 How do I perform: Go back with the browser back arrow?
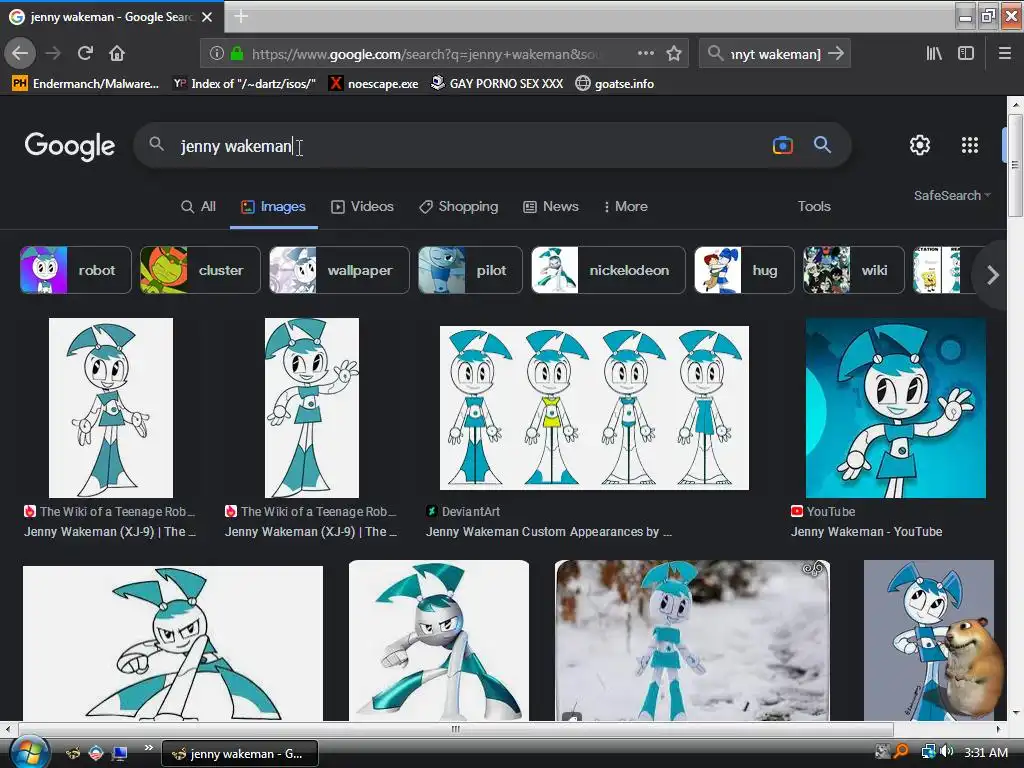click(x=20, y=53)
